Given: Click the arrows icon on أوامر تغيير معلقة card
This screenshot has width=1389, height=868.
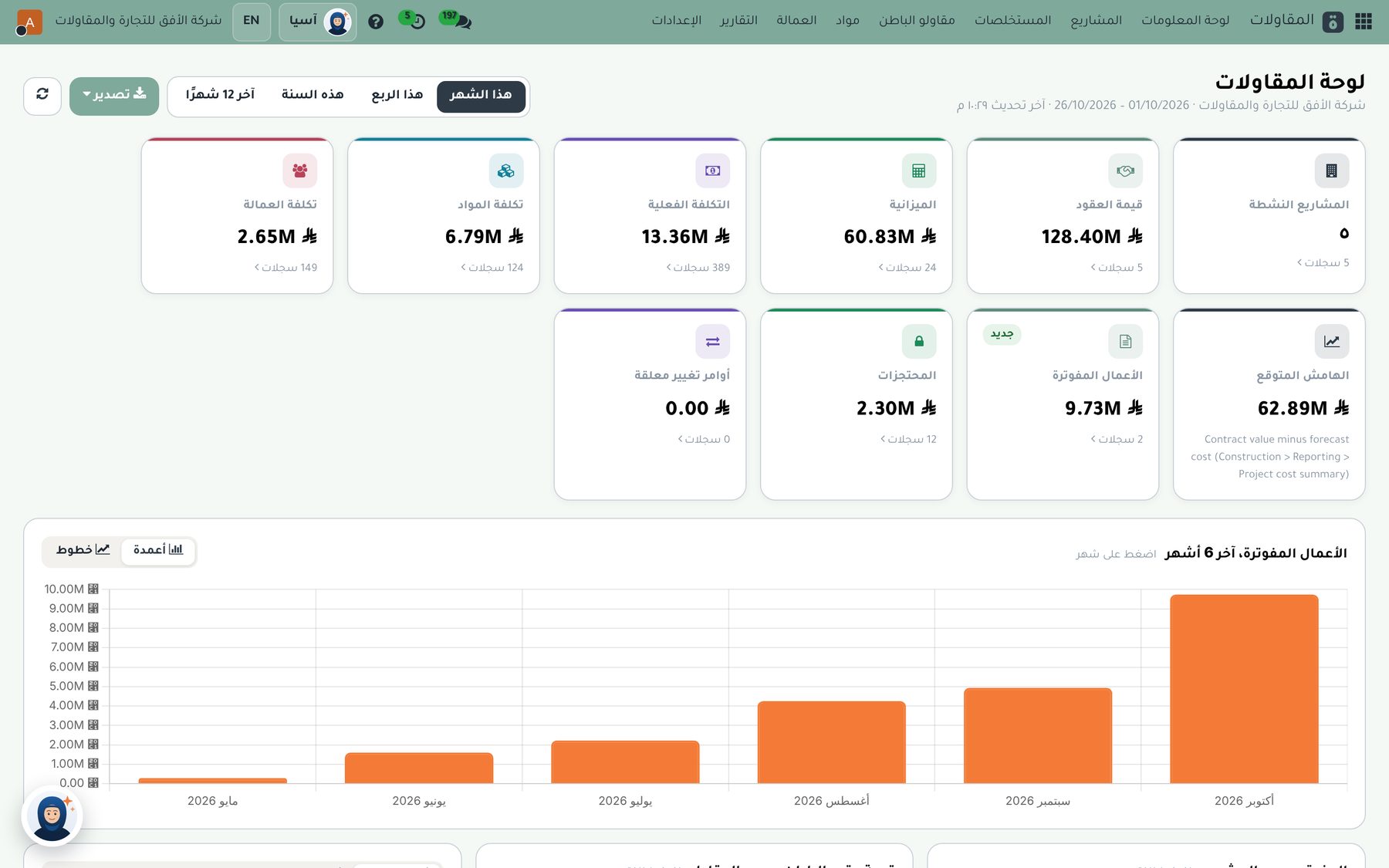Looking at the screenshot, I should pyautogui.click(x=712, y=341).
